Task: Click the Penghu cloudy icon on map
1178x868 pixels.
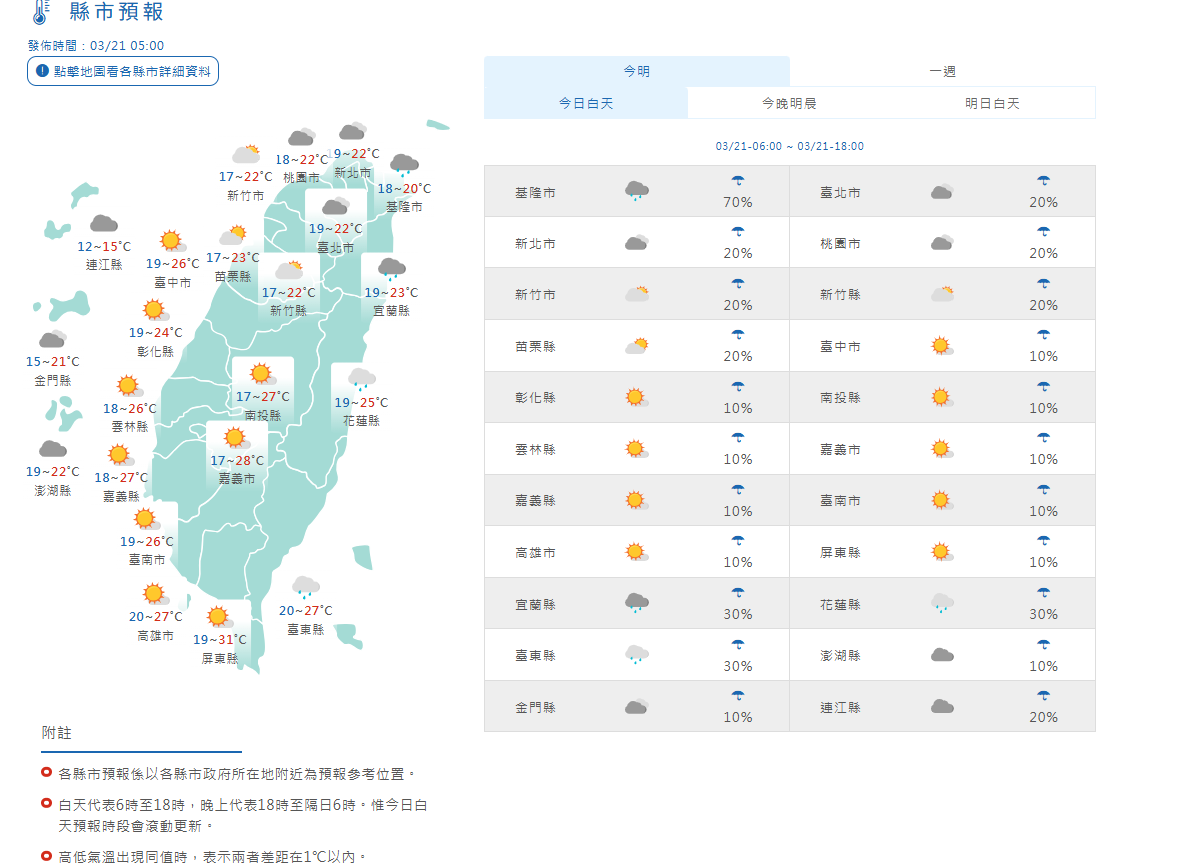Action: (52, 449)
